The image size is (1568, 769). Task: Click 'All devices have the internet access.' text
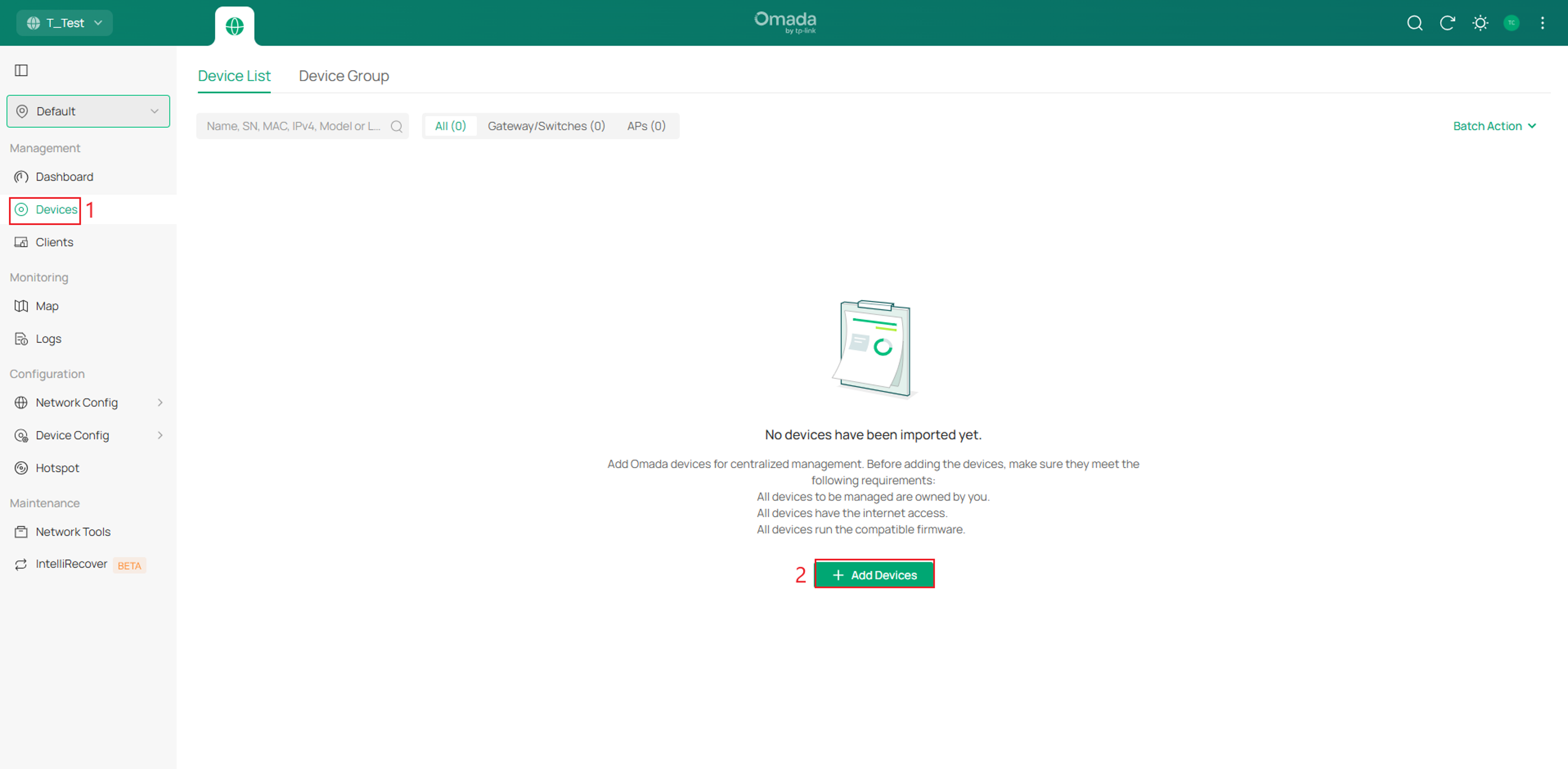[852, 513]
